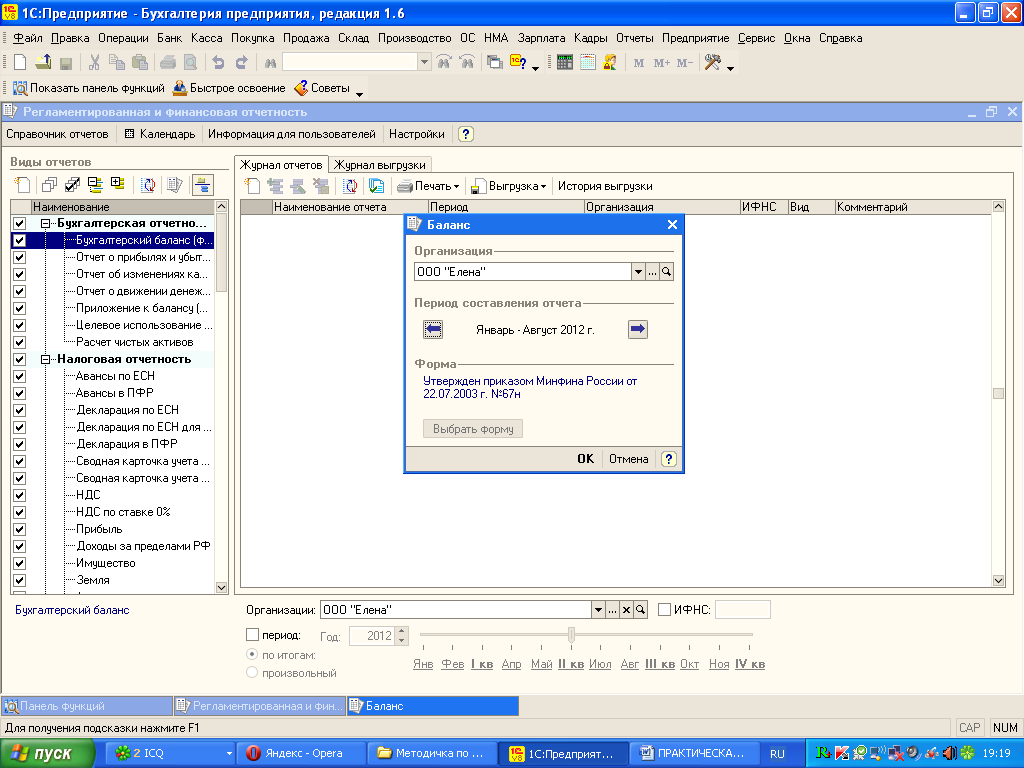Click the New document icon in main toolbar
Screen dimensions: 1024x768
tap(20, 63)
